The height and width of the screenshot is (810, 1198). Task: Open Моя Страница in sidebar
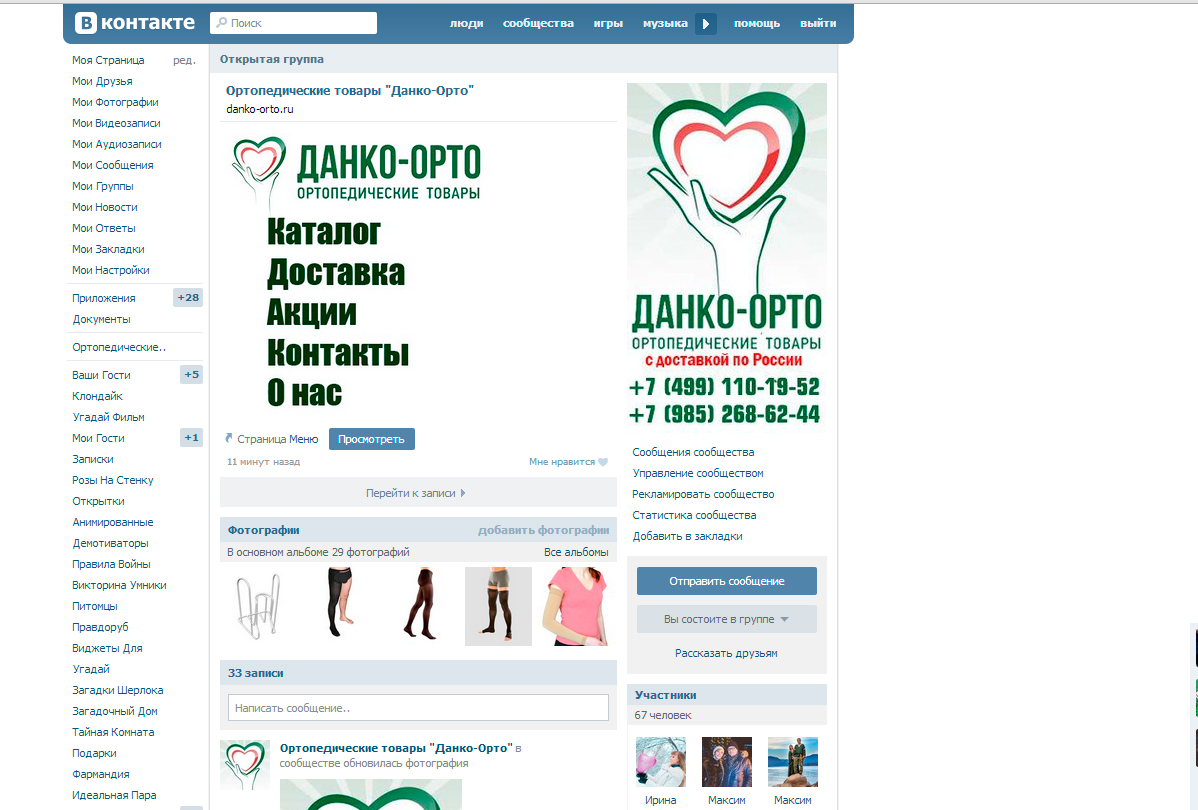click(108, 60)
